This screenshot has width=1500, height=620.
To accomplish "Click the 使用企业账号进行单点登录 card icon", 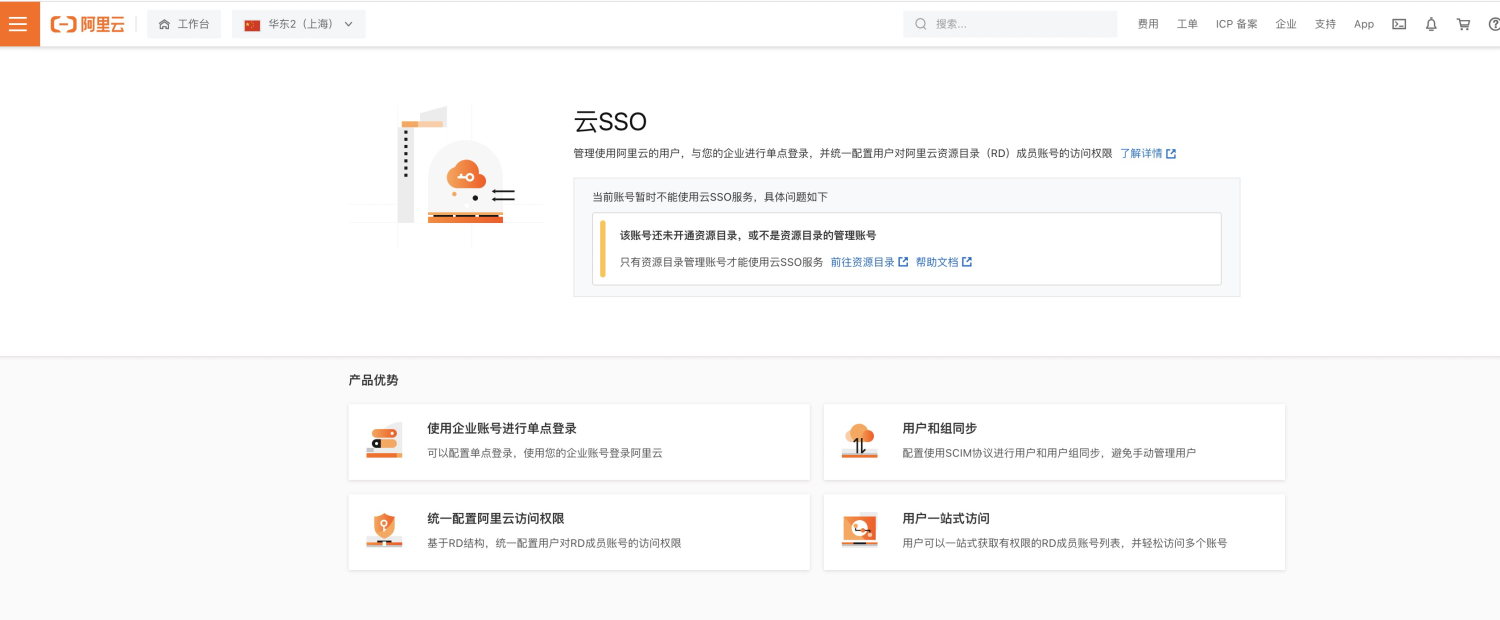I will 384,441.
